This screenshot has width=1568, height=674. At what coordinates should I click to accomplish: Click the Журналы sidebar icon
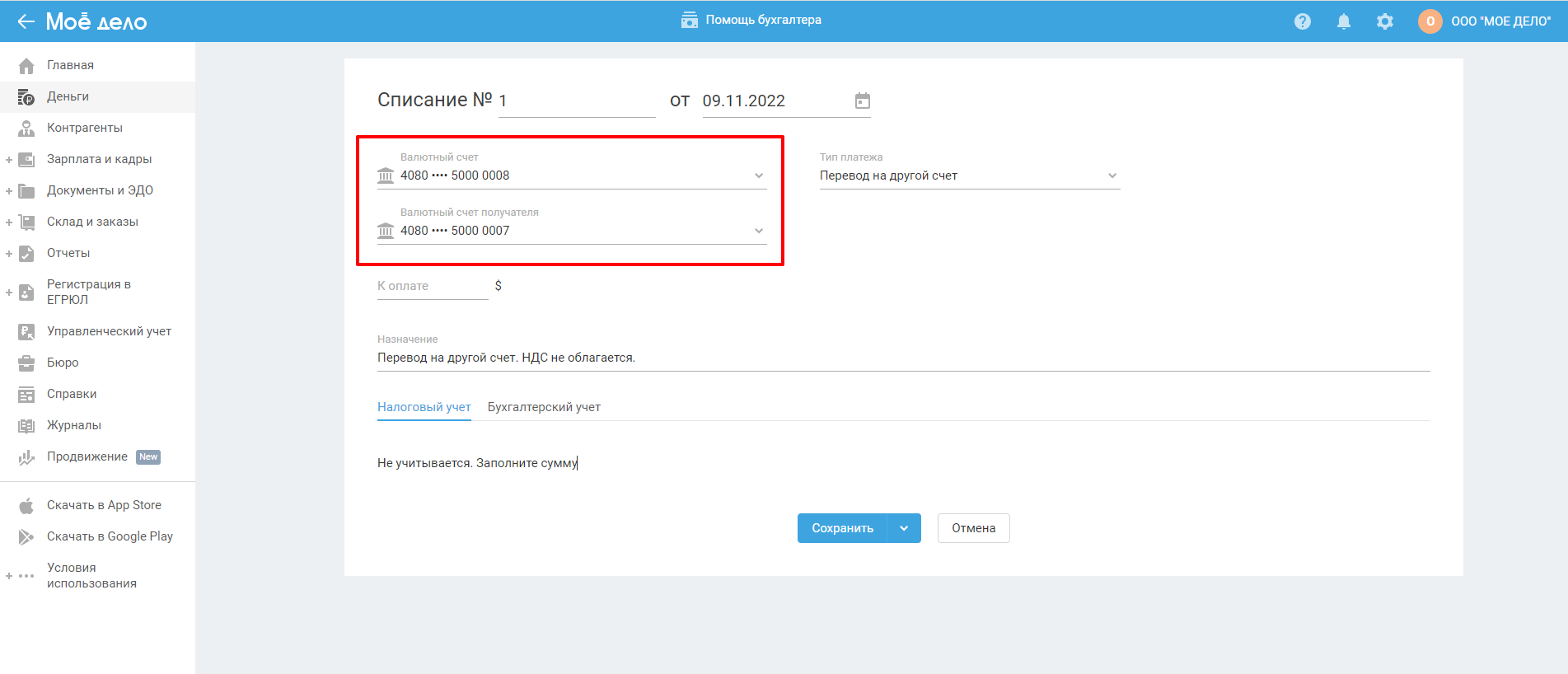tap(26, 425)
